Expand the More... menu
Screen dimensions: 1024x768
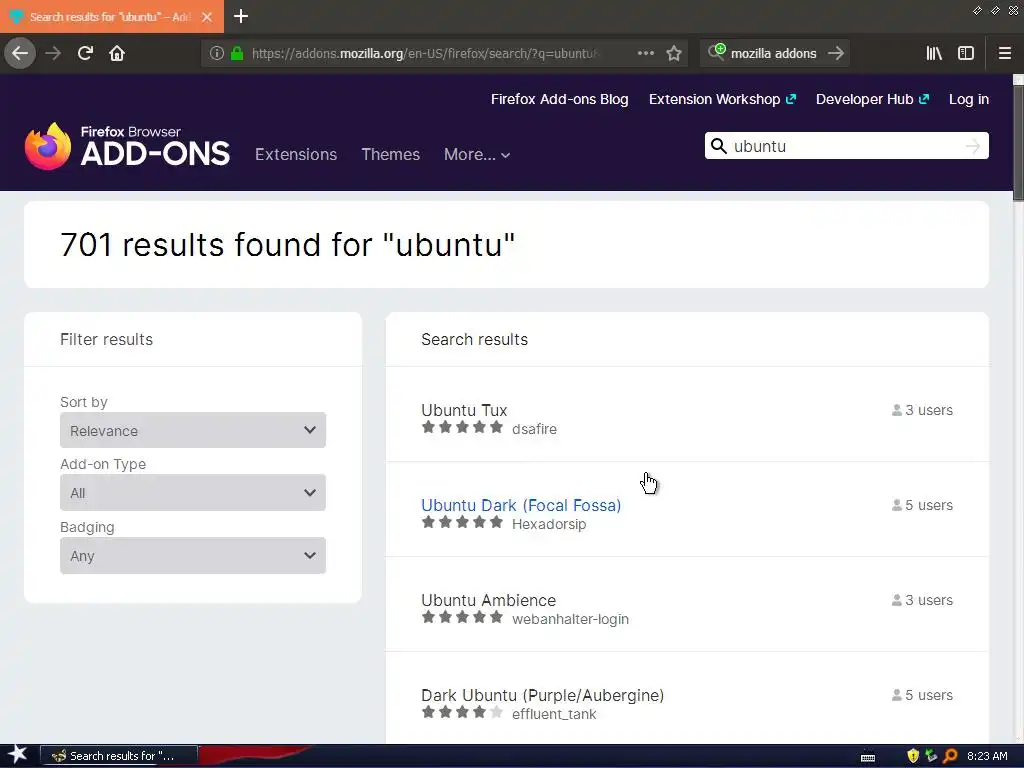(x=477, y=154)
